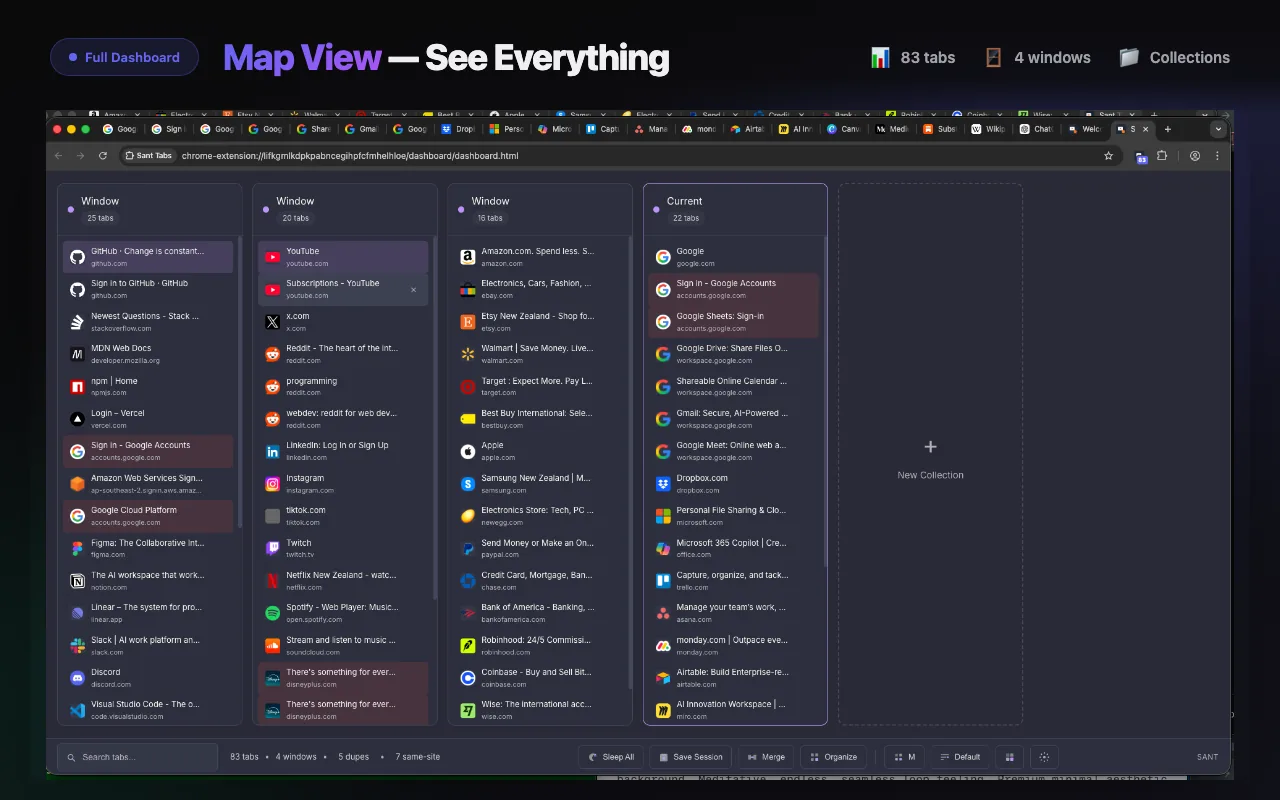Bookmark this page with the star icon
The width and height of the screenshot is (1280, 800).
(1108, 156)
